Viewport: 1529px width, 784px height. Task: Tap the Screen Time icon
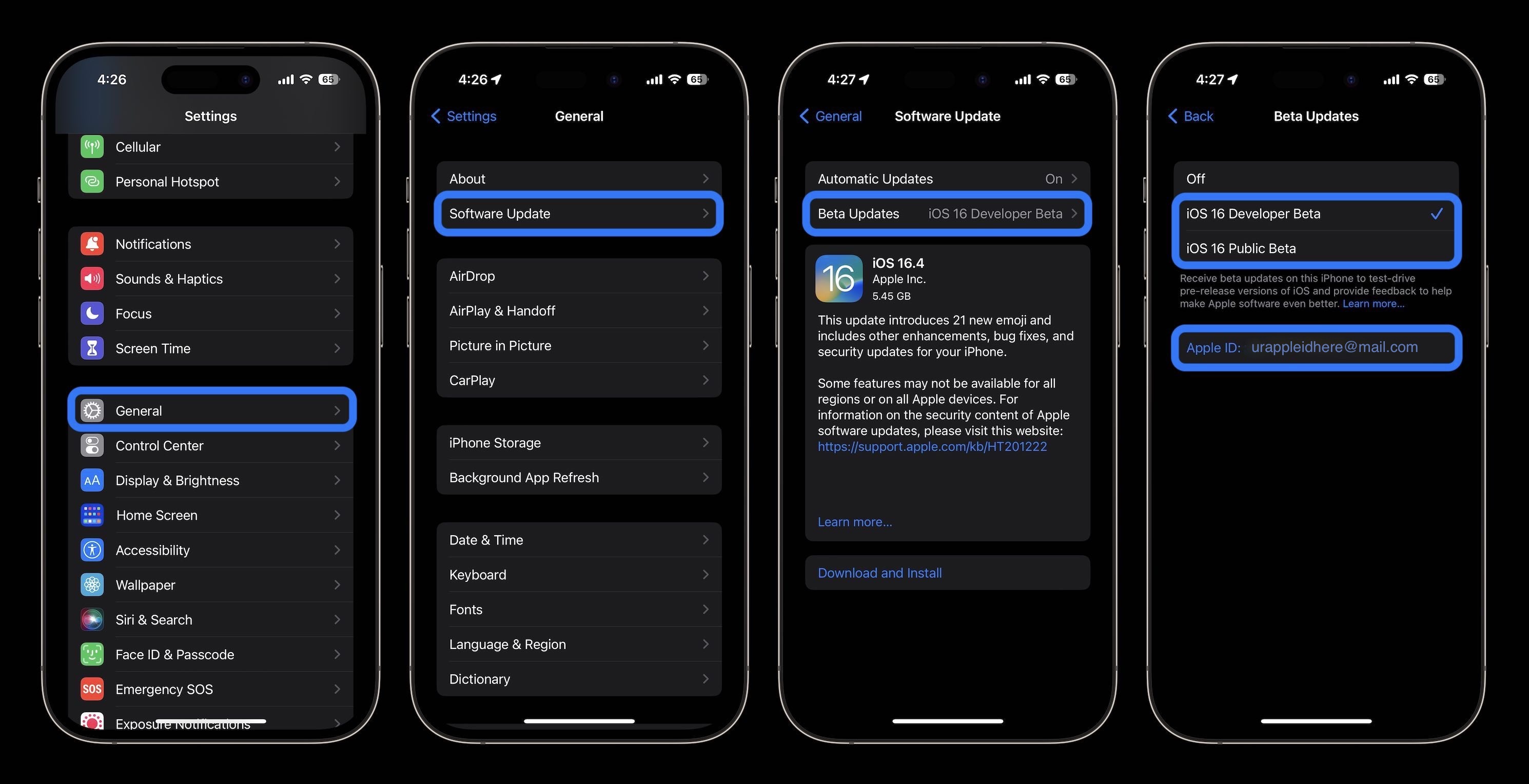tap(91, 348)
